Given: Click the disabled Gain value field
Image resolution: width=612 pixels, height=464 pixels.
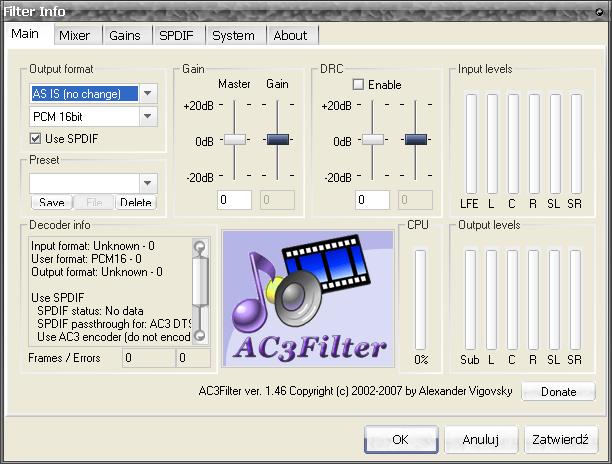Looking at the screenshot, I should coord(278,200).
